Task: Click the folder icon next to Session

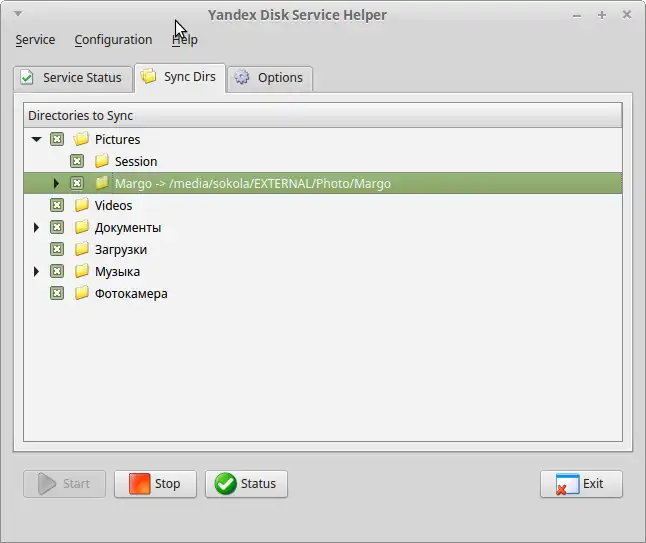Action: (101, 161)
